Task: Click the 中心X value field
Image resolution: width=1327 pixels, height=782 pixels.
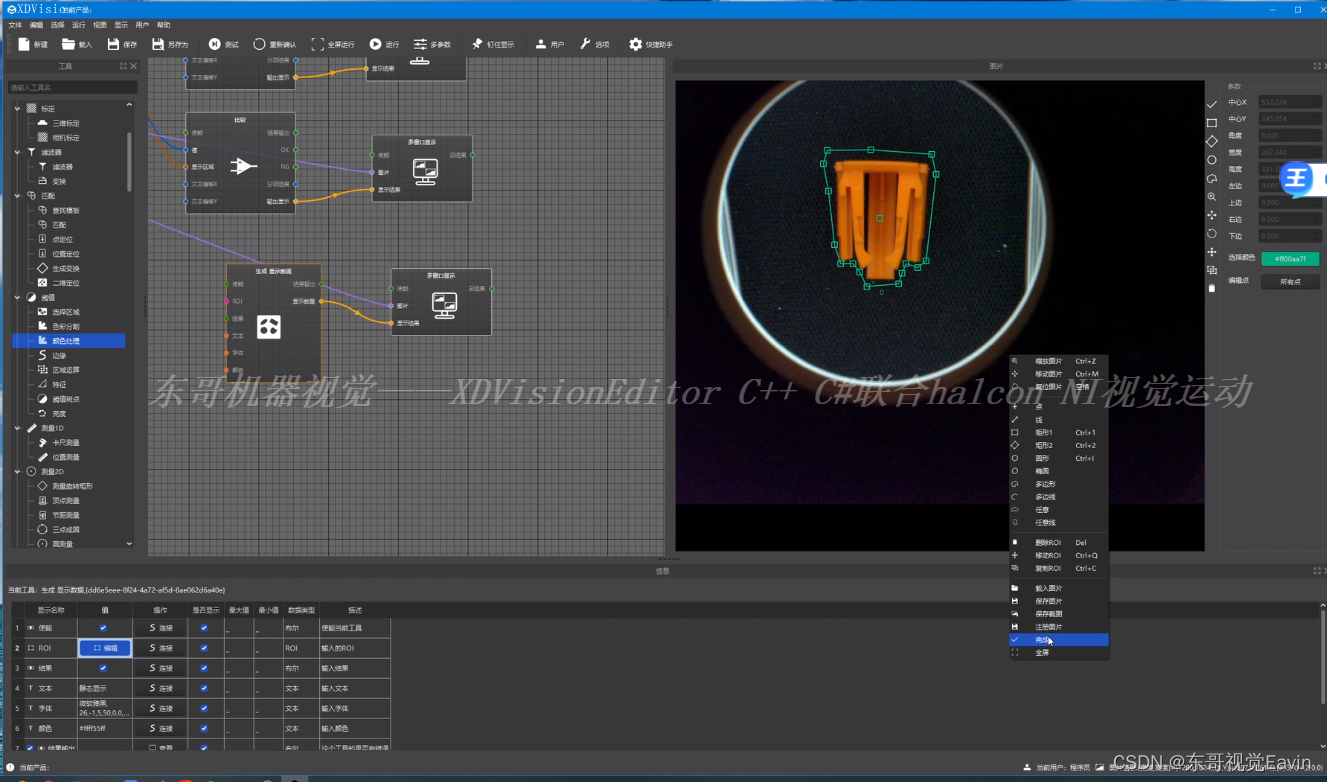Action: [x=1288, y=102]
